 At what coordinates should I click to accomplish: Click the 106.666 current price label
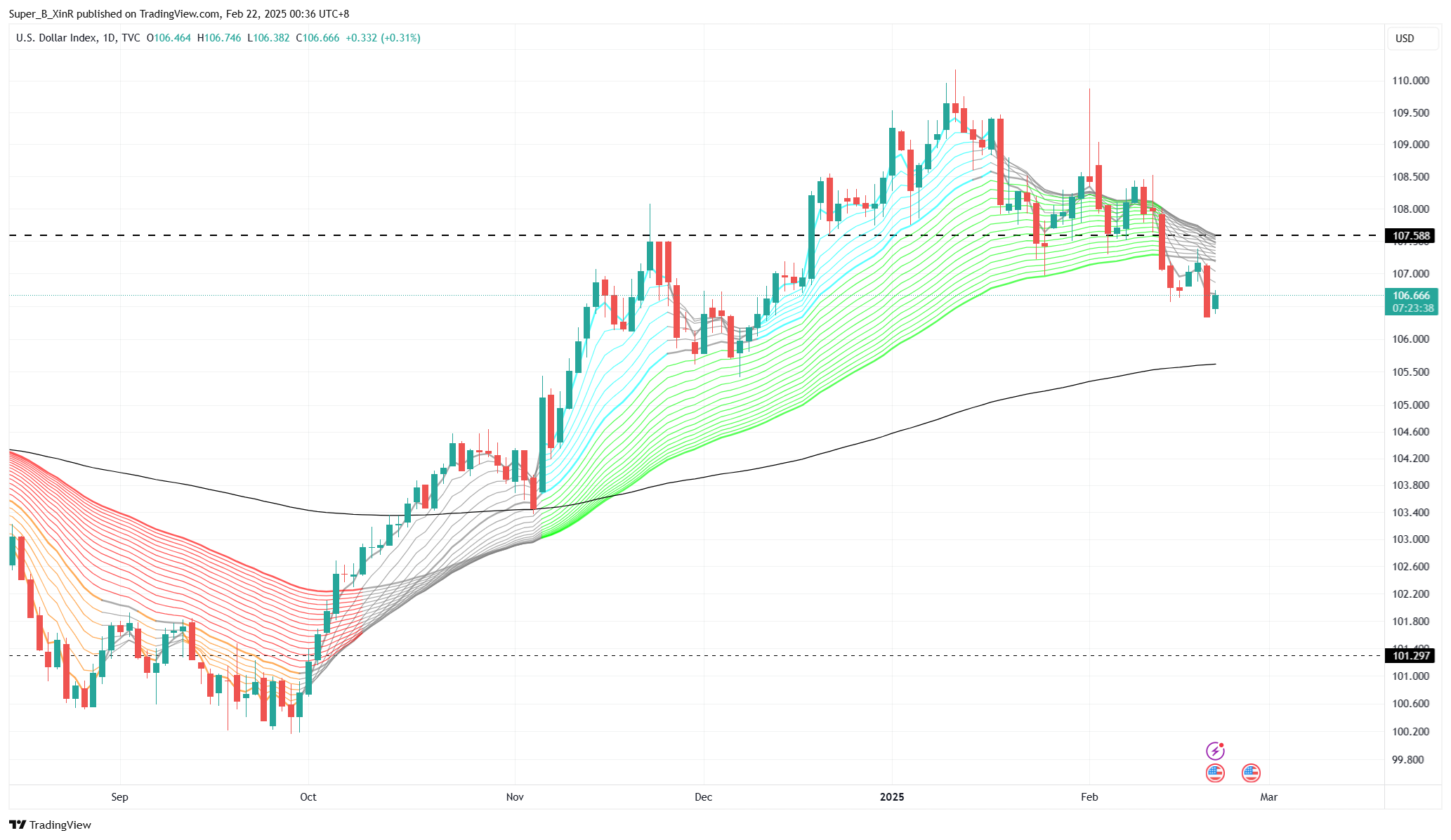tap(1412, 296)
